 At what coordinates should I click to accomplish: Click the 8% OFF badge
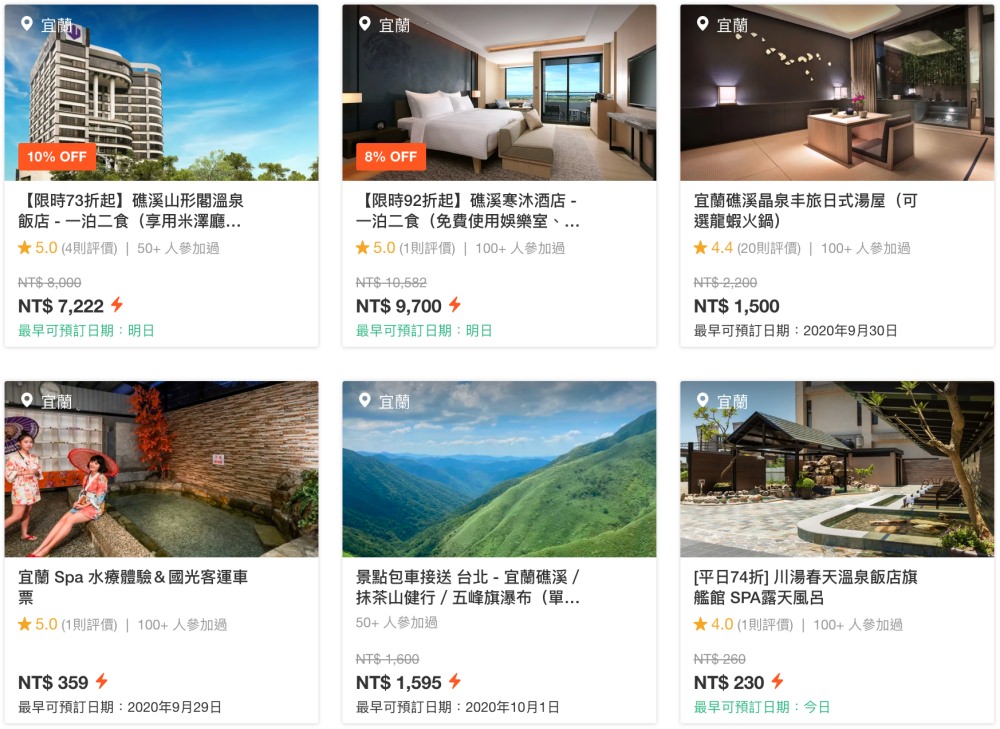click(390, 156)
